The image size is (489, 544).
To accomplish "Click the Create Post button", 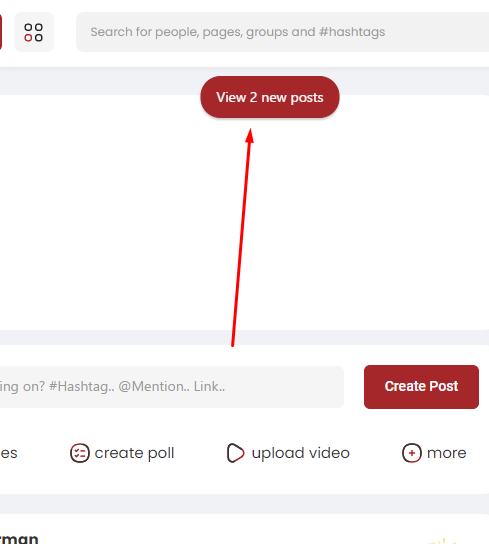I will tap(421, 386).
